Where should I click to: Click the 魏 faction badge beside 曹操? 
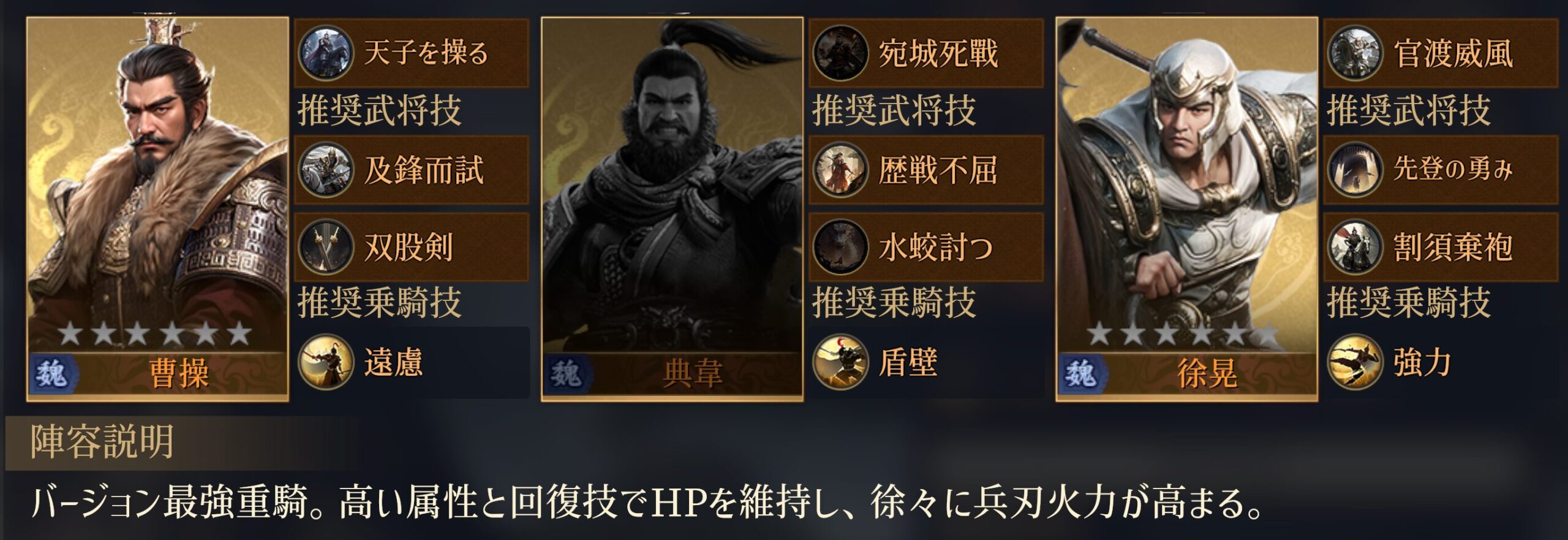point(53,373)
